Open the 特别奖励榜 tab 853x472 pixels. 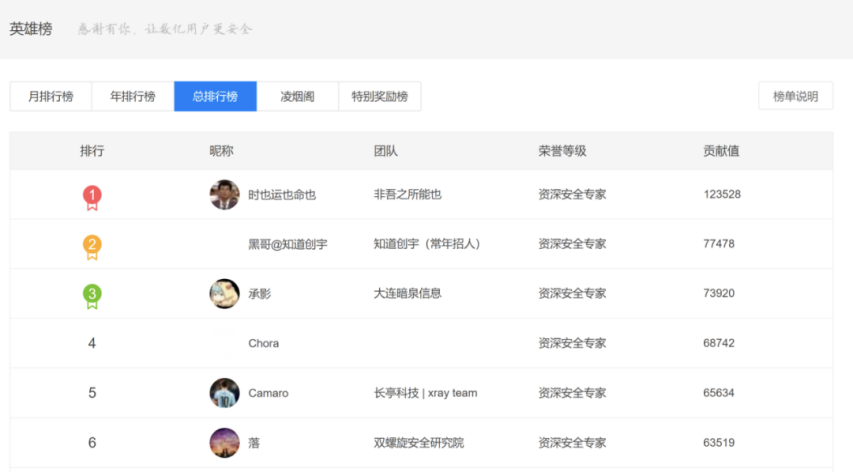[x=379, y=97]
